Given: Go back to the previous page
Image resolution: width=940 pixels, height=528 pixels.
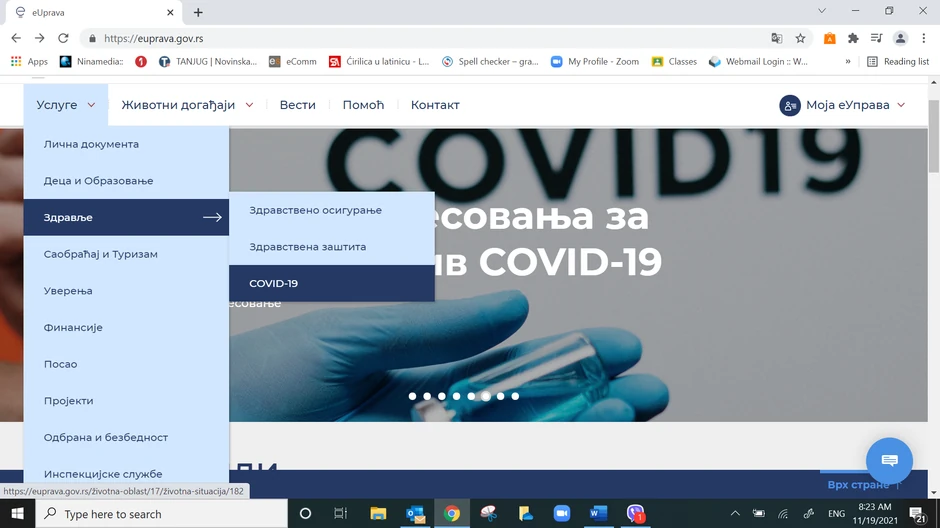Looking at the screenshot, I should 16,38.
